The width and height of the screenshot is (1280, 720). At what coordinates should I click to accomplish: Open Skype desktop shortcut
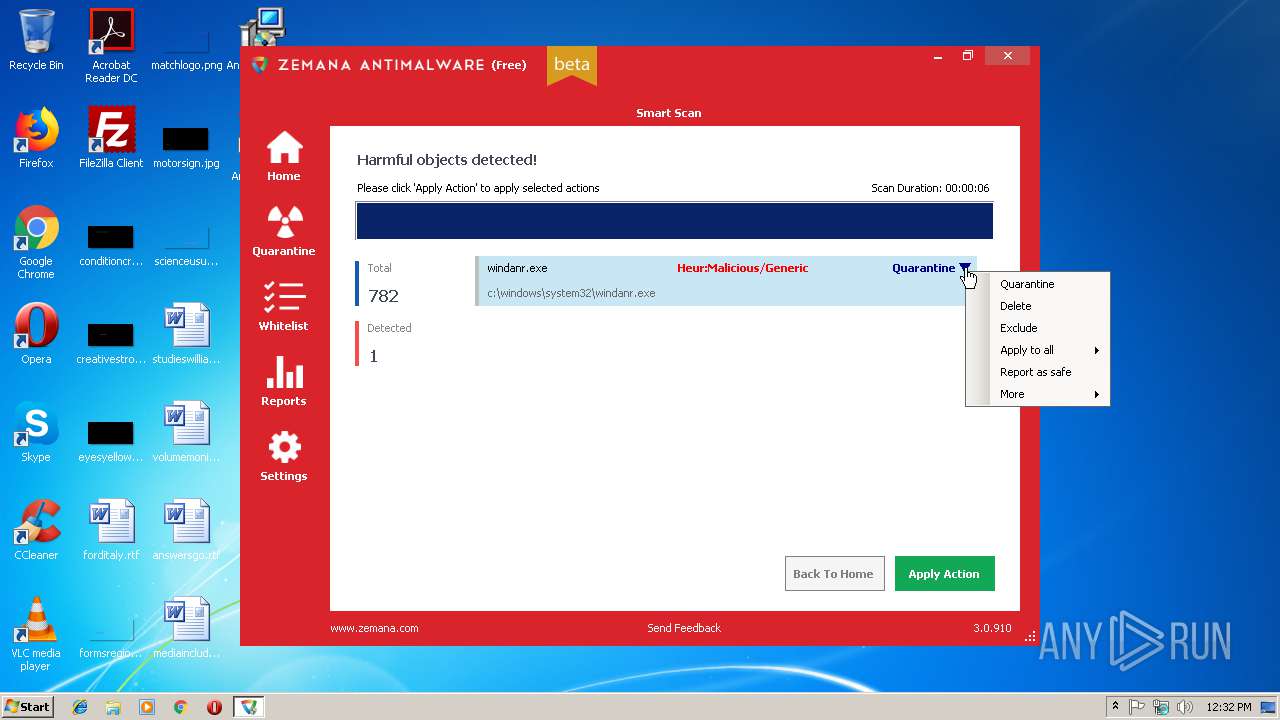pos(36,432)
